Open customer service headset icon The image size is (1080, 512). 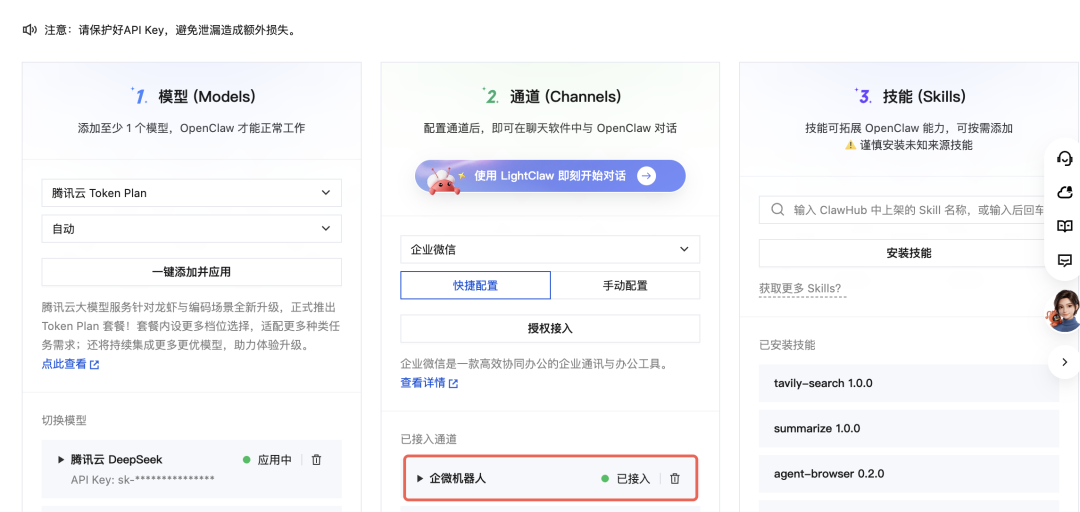(x=1065, y=158)
